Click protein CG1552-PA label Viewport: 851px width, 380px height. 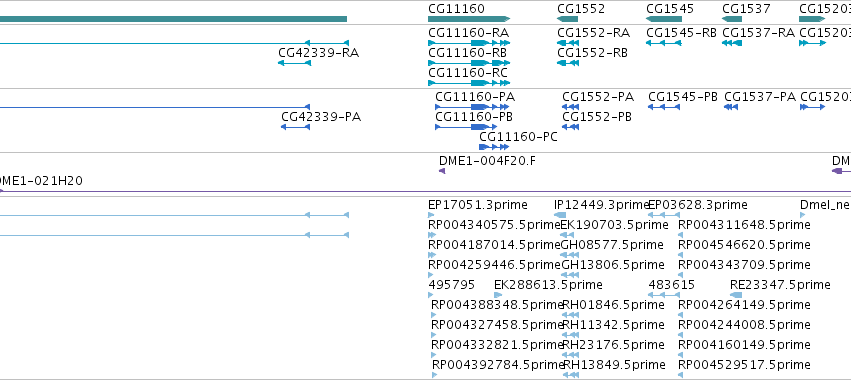click(x=598, y=97)
